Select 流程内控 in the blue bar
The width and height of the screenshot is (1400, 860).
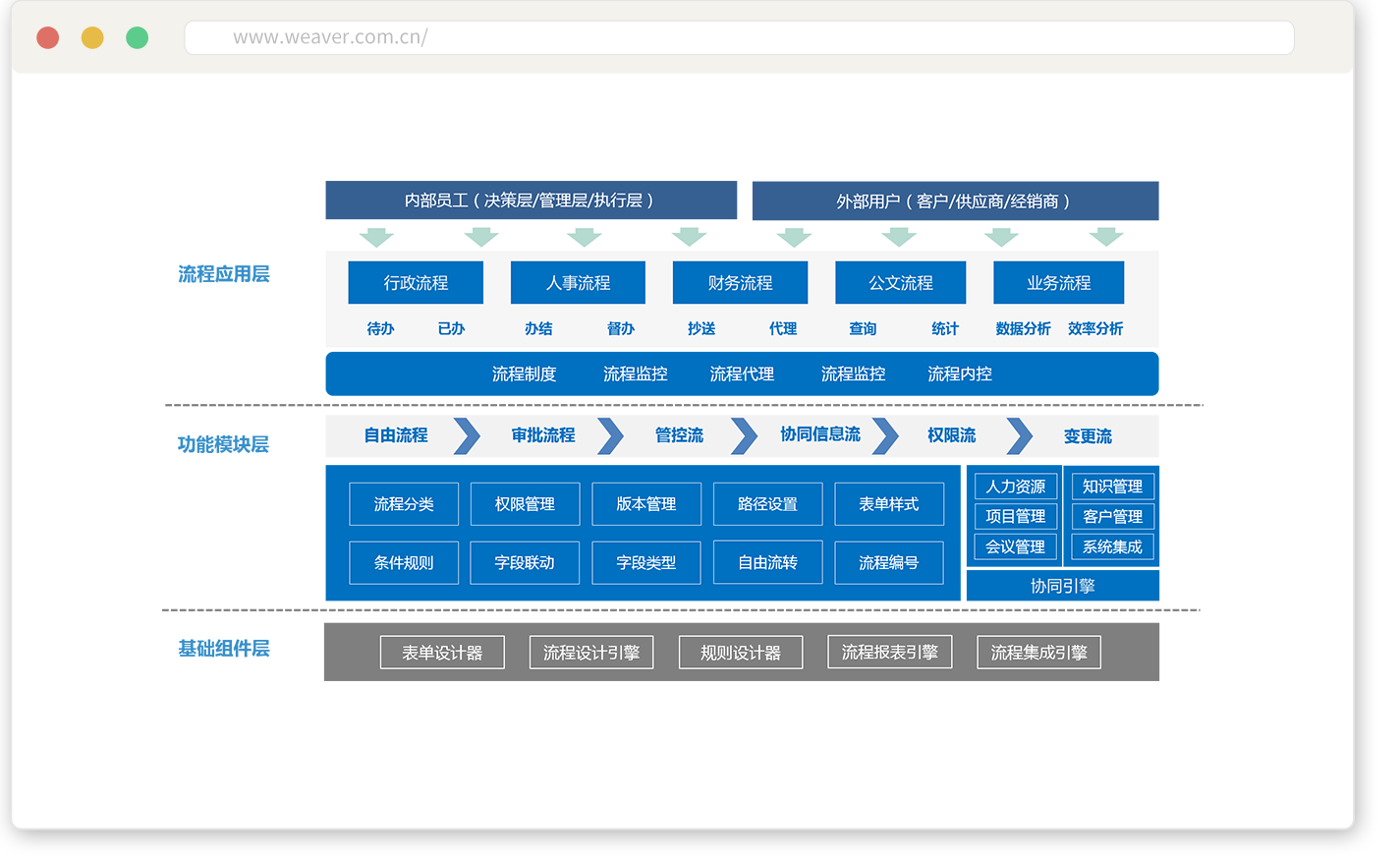tap(960, 374)
